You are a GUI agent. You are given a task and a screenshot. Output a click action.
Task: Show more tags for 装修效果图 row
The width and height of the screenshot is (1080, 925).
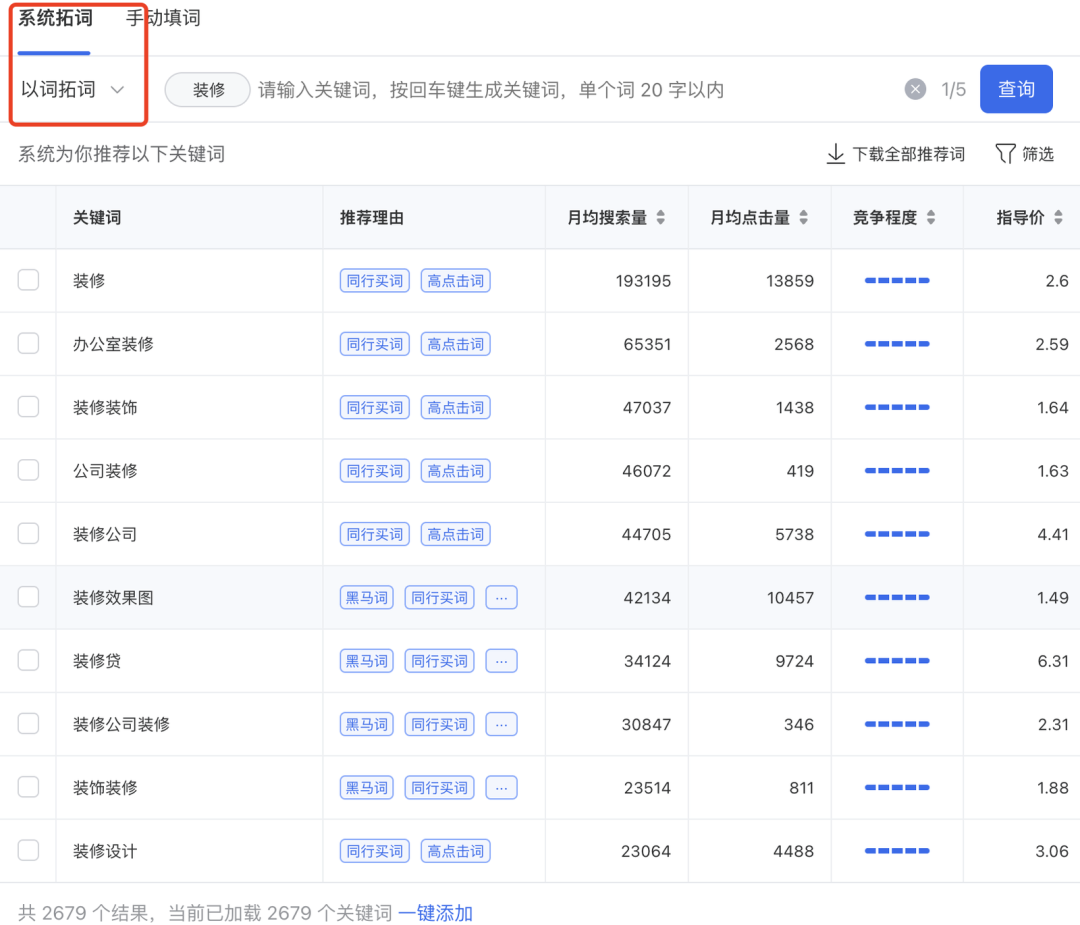coord(501,598)
